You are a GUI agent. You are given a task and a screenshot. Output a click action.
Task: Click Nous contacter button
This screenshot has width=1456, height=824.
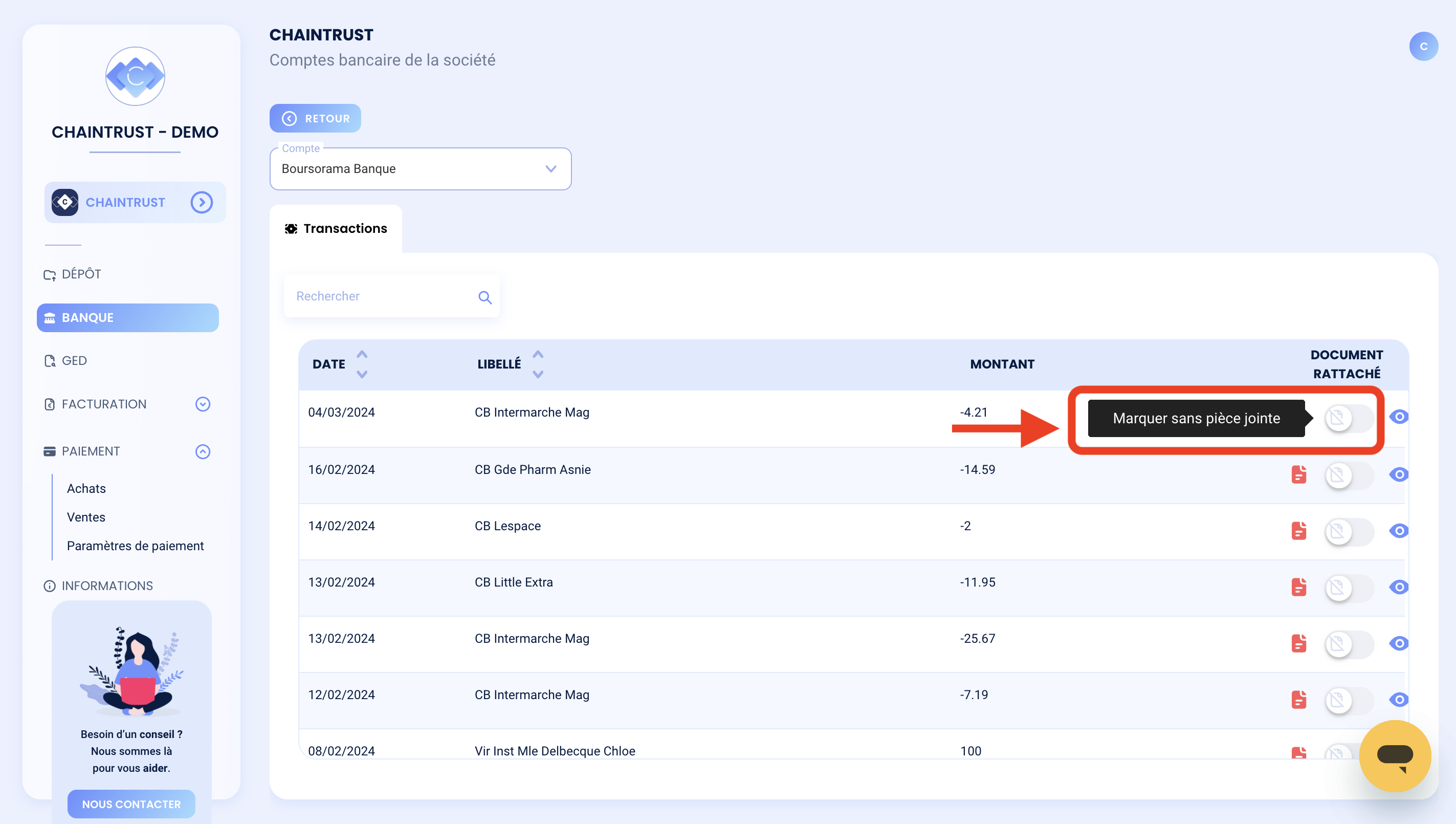tap(131, 804)
